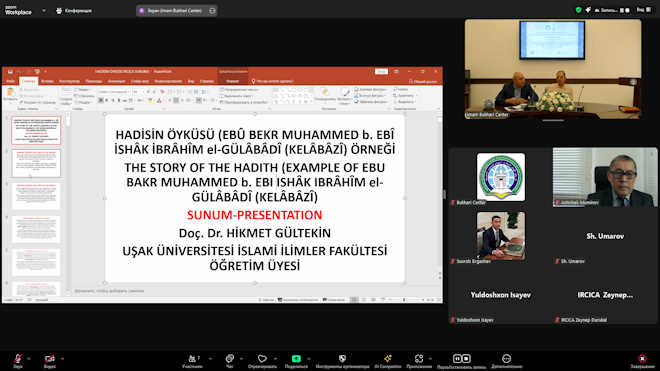Open the More options ellipsis icon

[x=506, y=359]
